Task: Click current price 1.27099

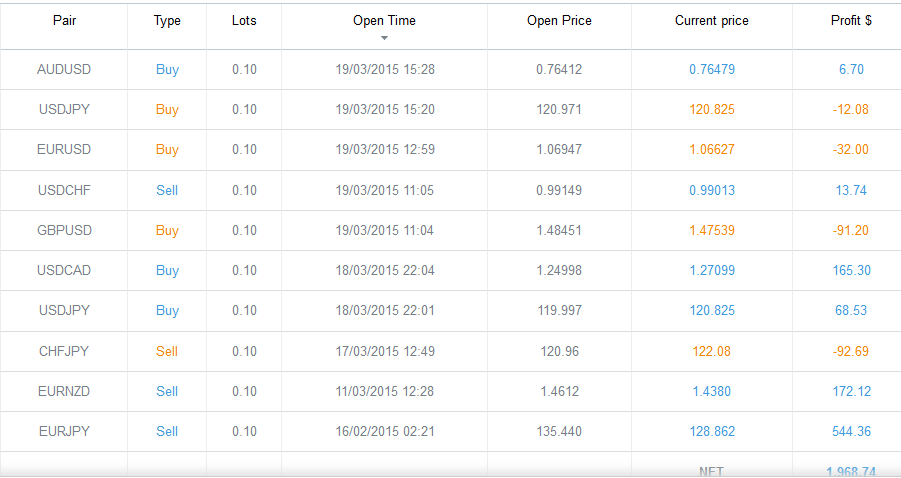Action: click(712, 270)
